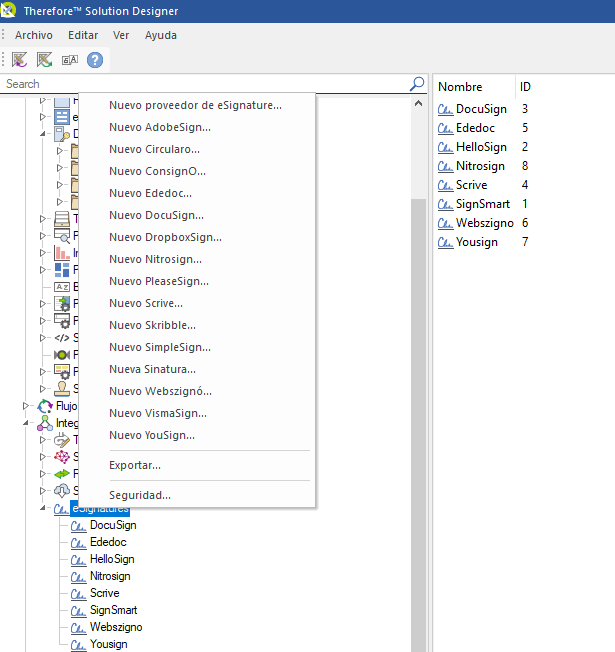Select SignSmart in the tree
This screenshot has height=652, width=615.
pyautogui.click(x=114, y=610)
